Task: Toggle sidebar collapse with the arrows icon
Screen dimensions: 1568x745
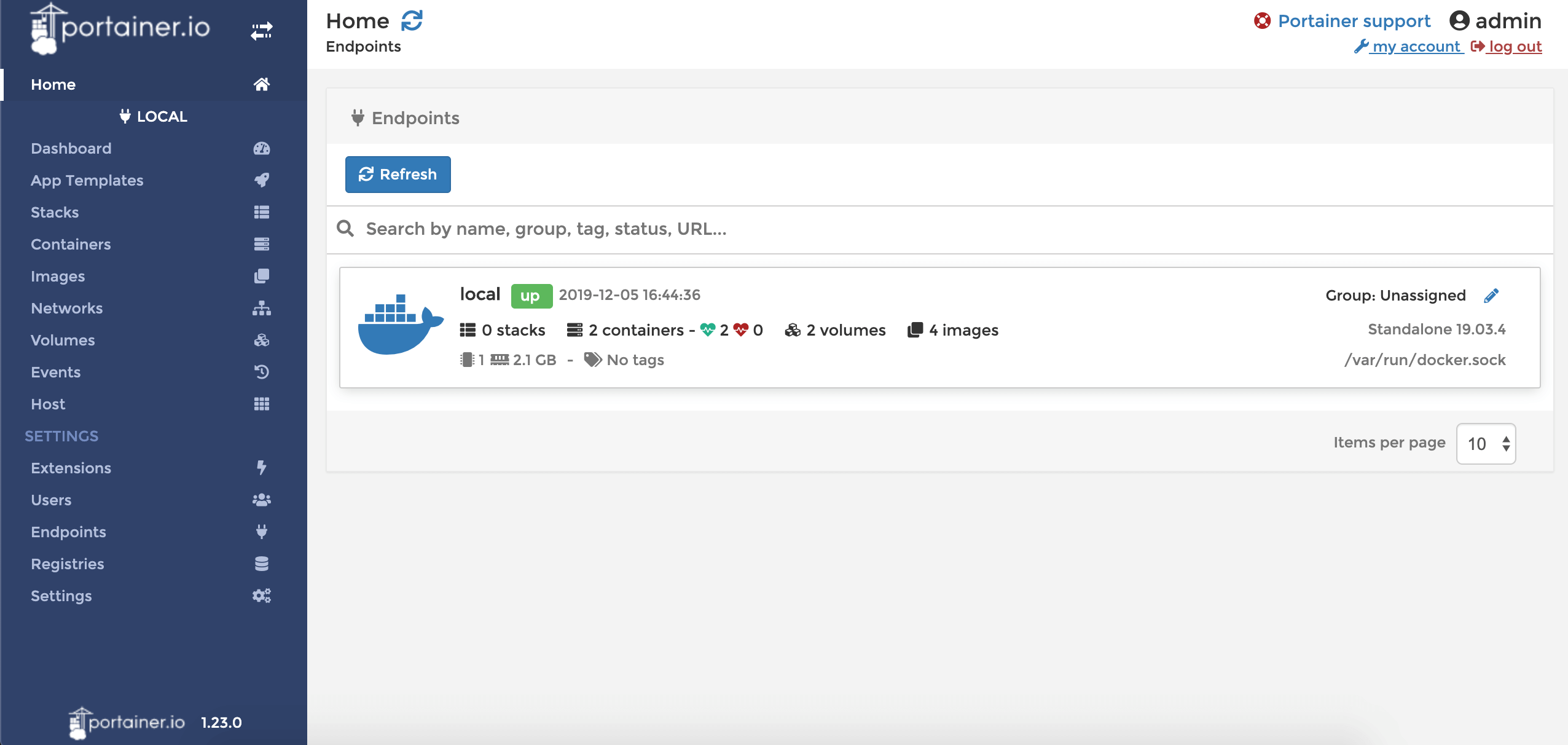Action: (261, 30)
